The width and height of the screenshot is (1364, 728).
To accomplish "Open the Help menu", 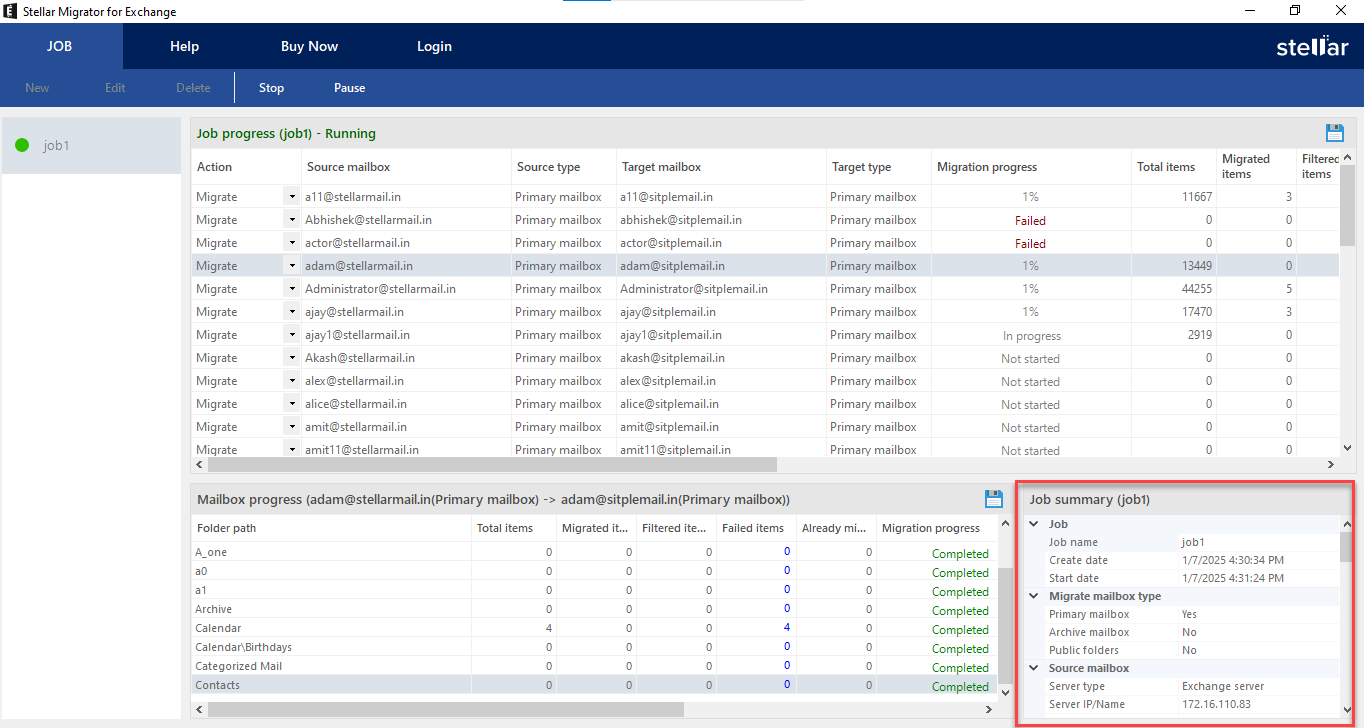I will (x=184, y=46).
